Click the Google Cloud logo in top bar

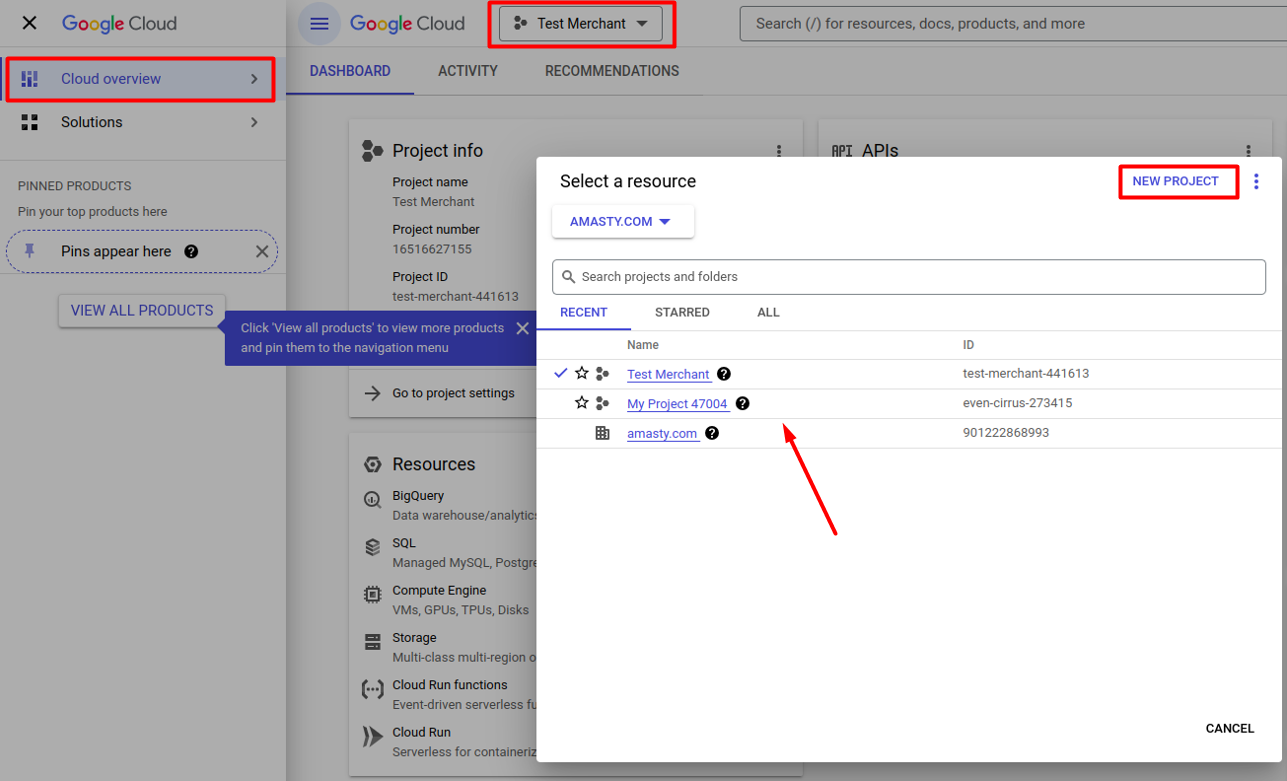point(407,23)
